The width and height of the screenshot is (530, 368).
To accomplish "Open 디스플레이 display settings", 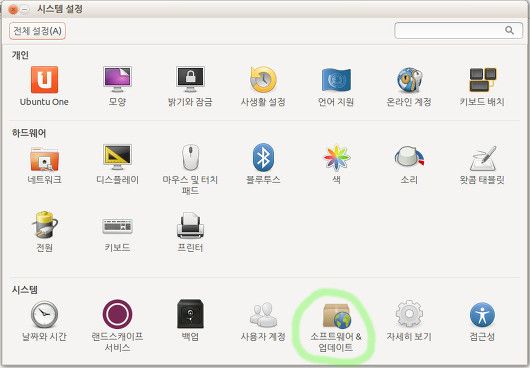I will click(x=117, y=165).
